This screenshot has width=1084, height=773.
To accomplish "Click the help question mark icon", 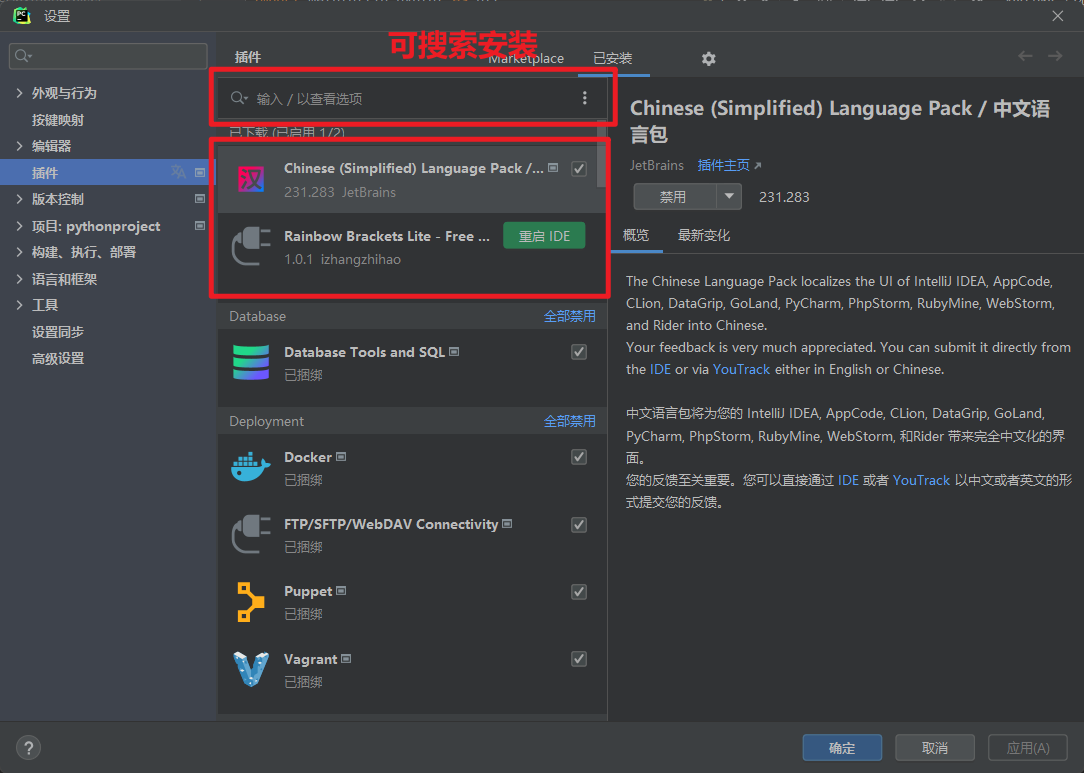I will click(x=28, y=747).
